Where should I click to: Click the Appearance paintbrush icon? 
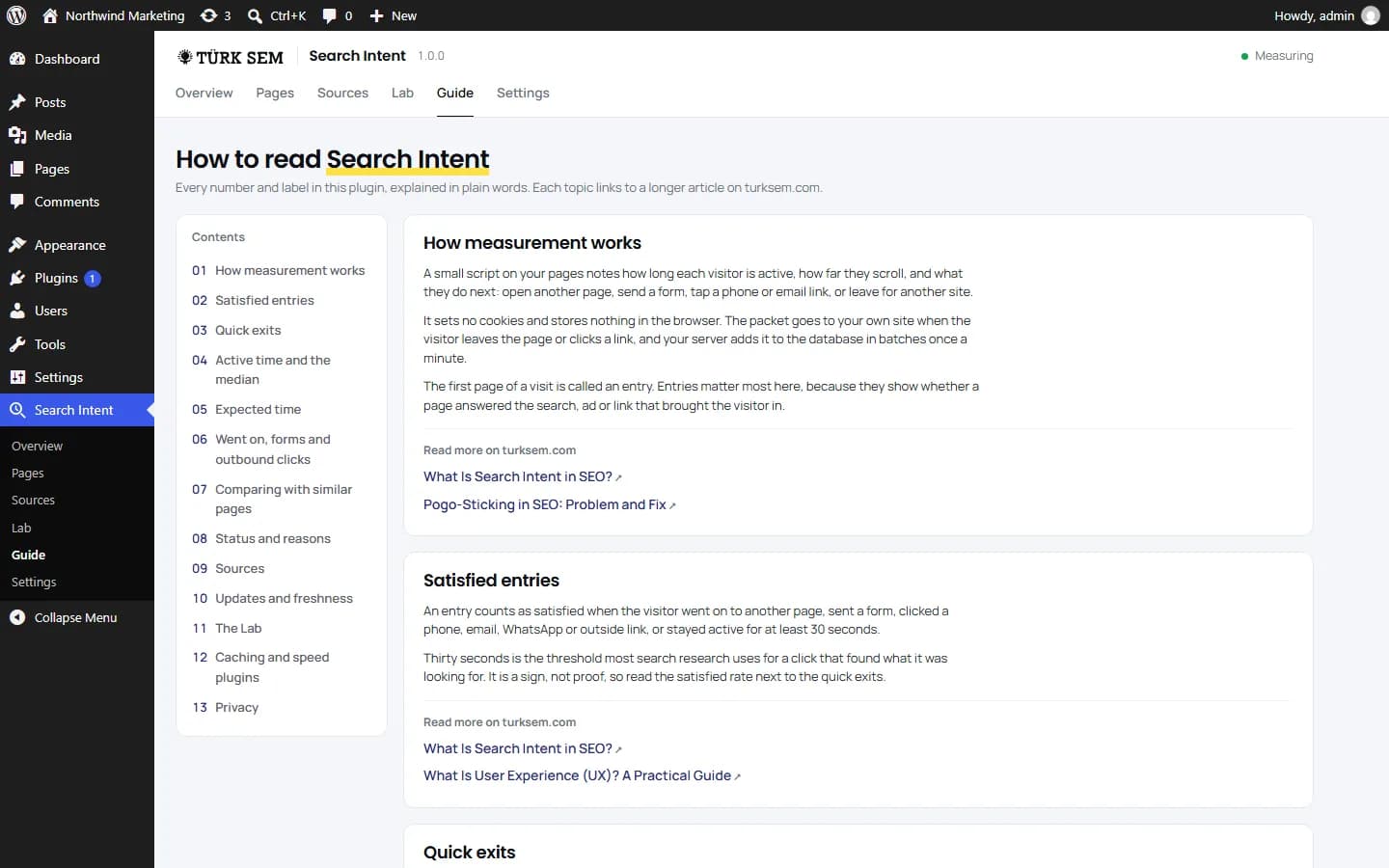click(17, 245)
